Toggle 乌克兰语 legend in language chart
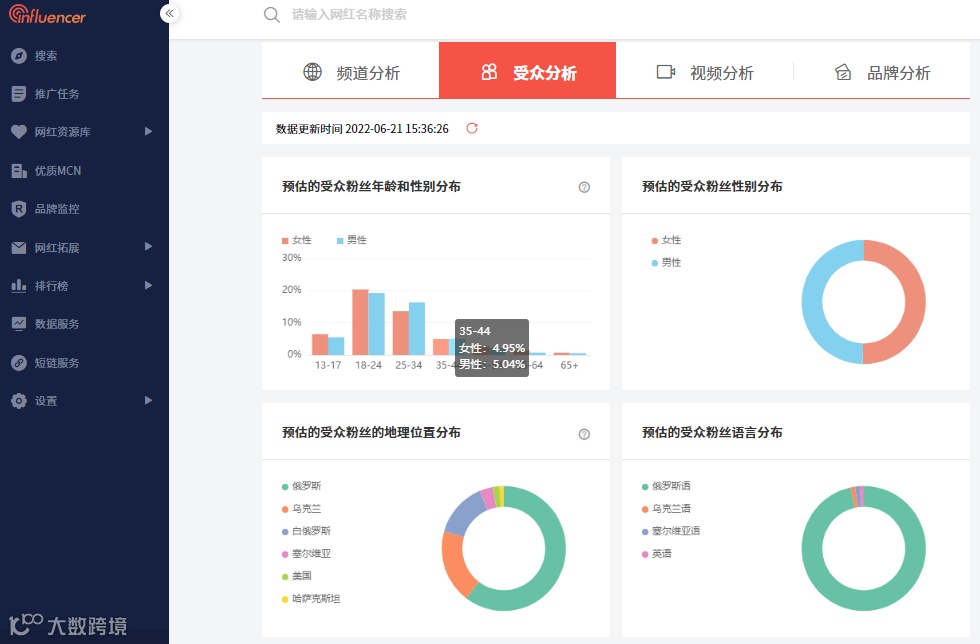 point(666,508)
